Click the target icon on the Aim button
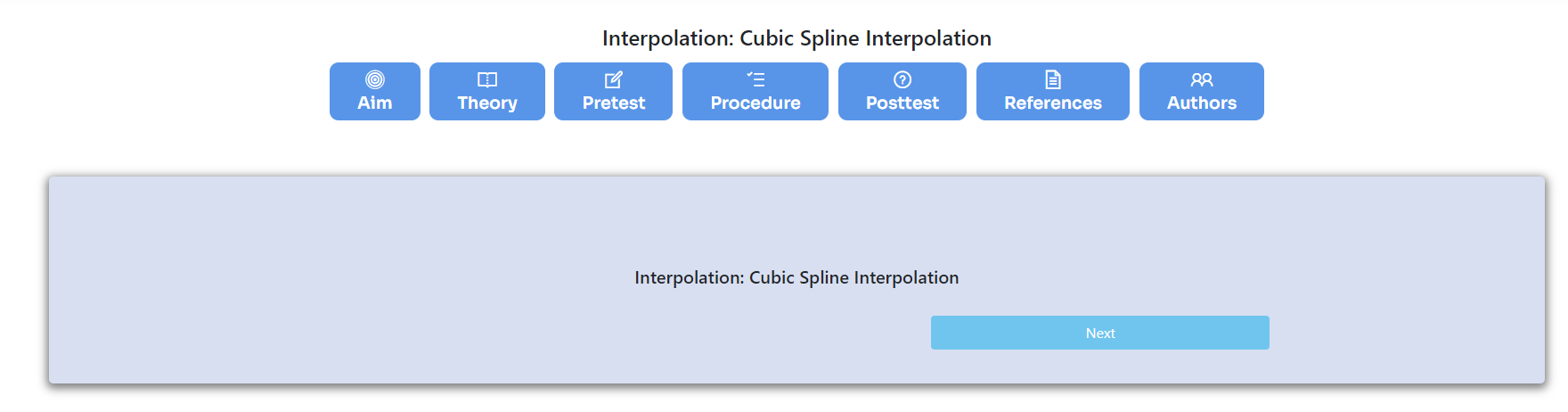Viewport: 1568px width, 412px height. click(x=375, y=79)
